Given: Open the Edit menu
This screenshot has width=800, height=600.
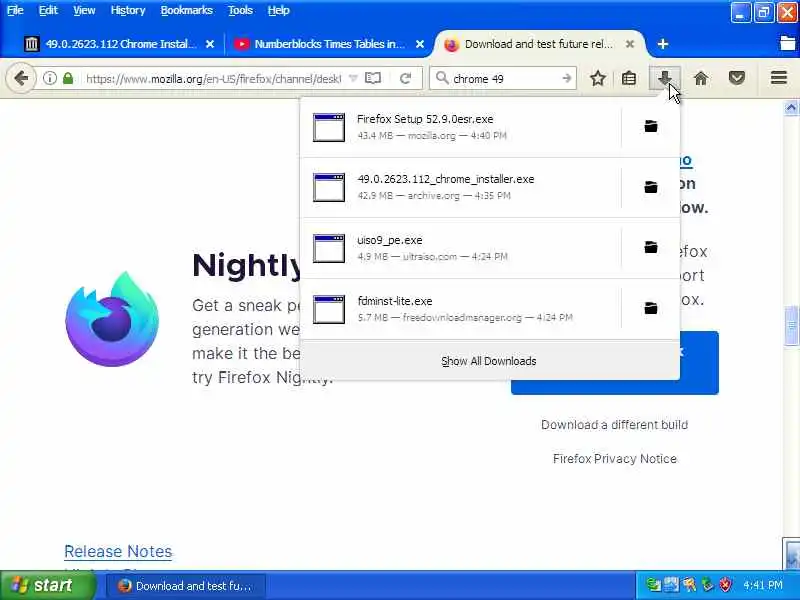Looking at the screenshot, I should click(48, 10).
